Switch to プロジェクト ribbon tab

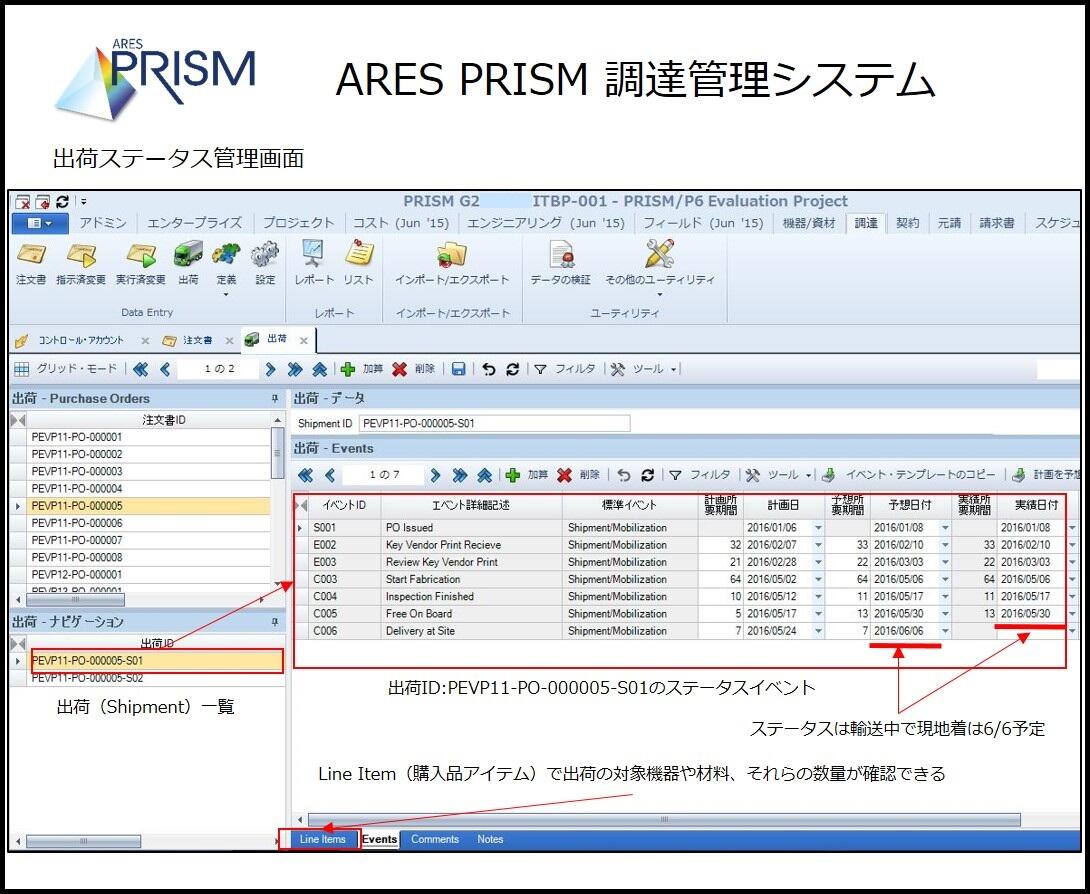pyautogui.click(x=298, y=223)
